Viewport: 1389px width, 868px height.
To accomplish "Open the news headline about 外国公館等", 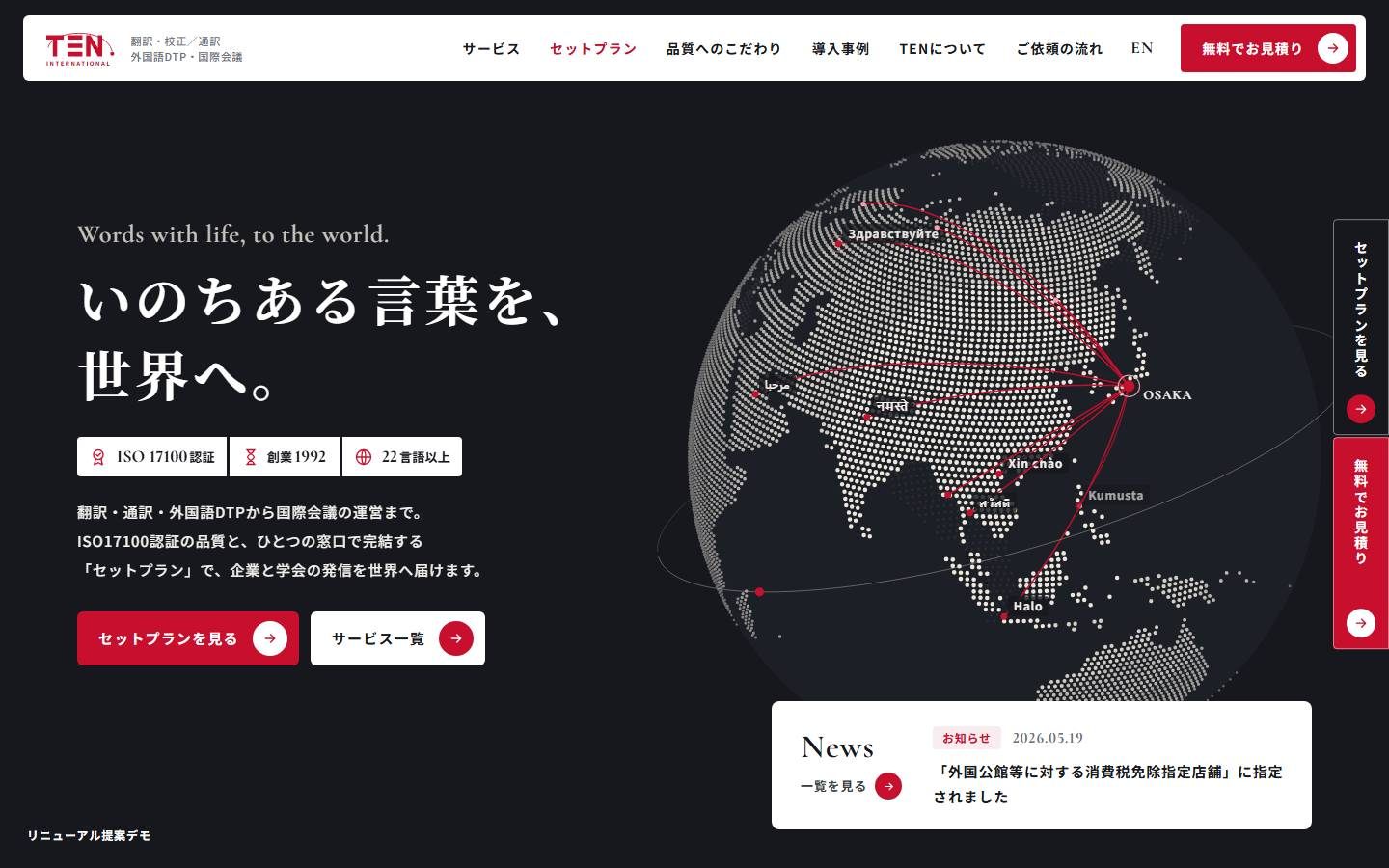I will click(1108, 784).
